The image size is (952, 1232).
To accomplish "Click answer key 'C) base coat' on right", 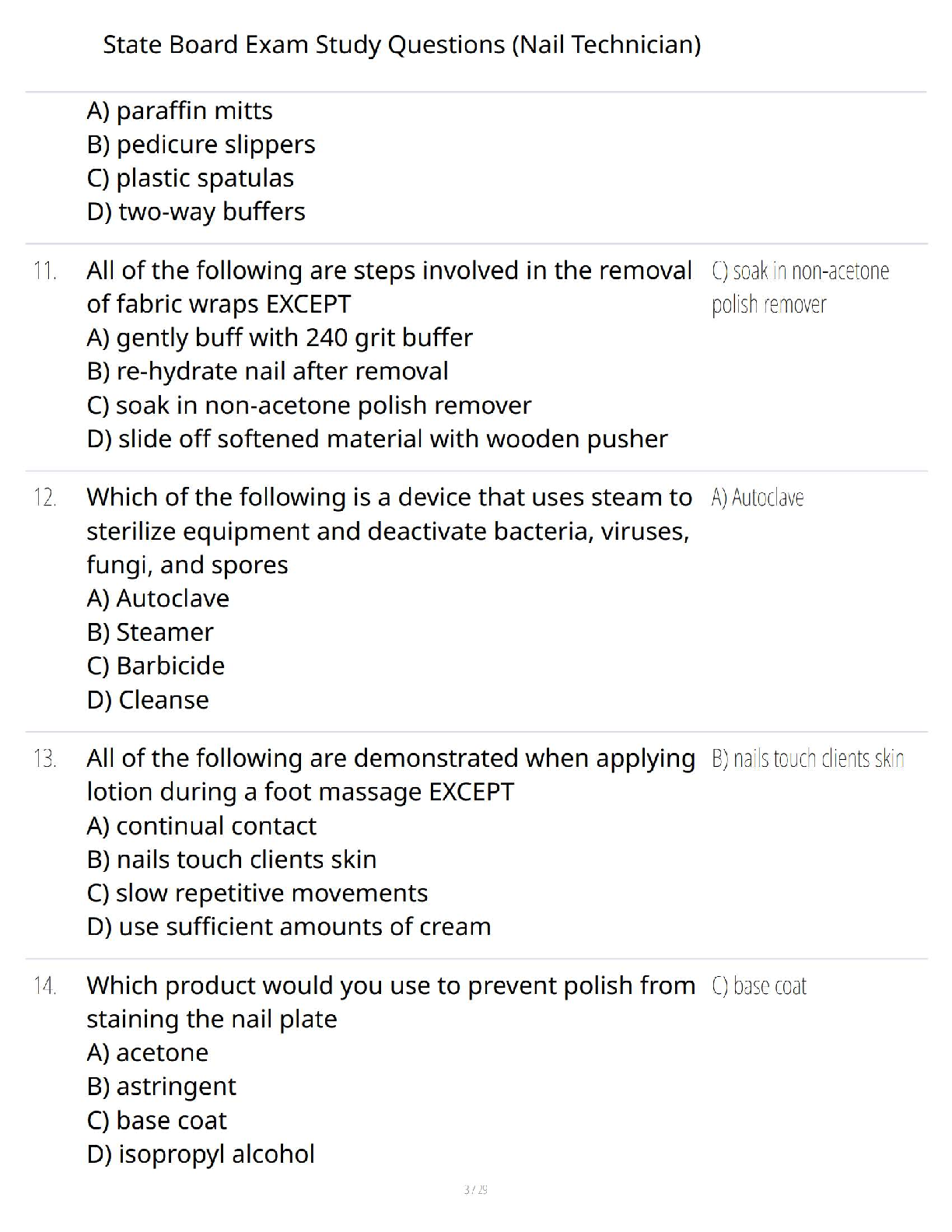I will click(x=759, y=986).
